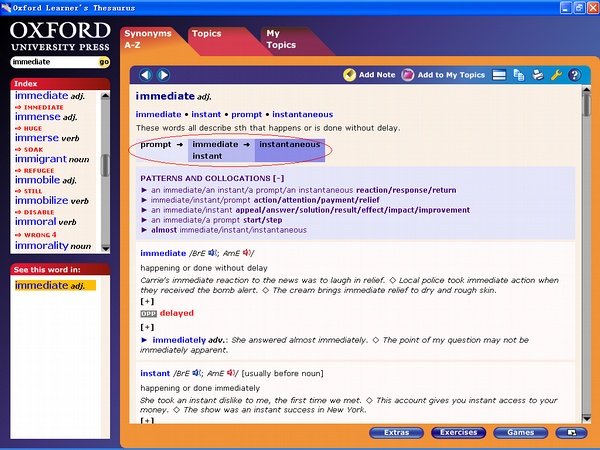Viewport: 600px width, 450px height.
Task: Expand [+] below immediate example sentences
Action: [x=147, y=302]
